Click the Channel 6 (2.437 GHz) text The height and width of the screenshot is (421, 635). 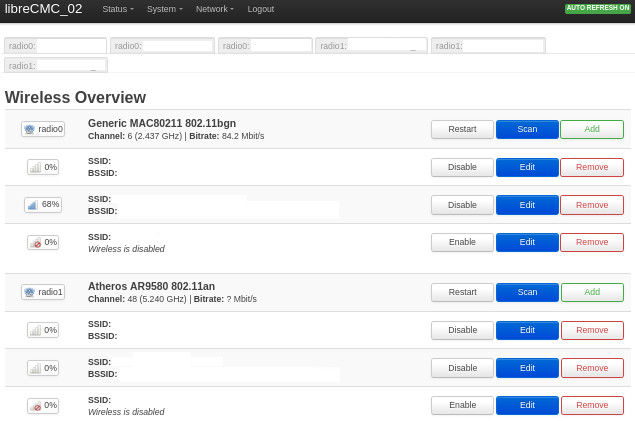coord(135,136)
